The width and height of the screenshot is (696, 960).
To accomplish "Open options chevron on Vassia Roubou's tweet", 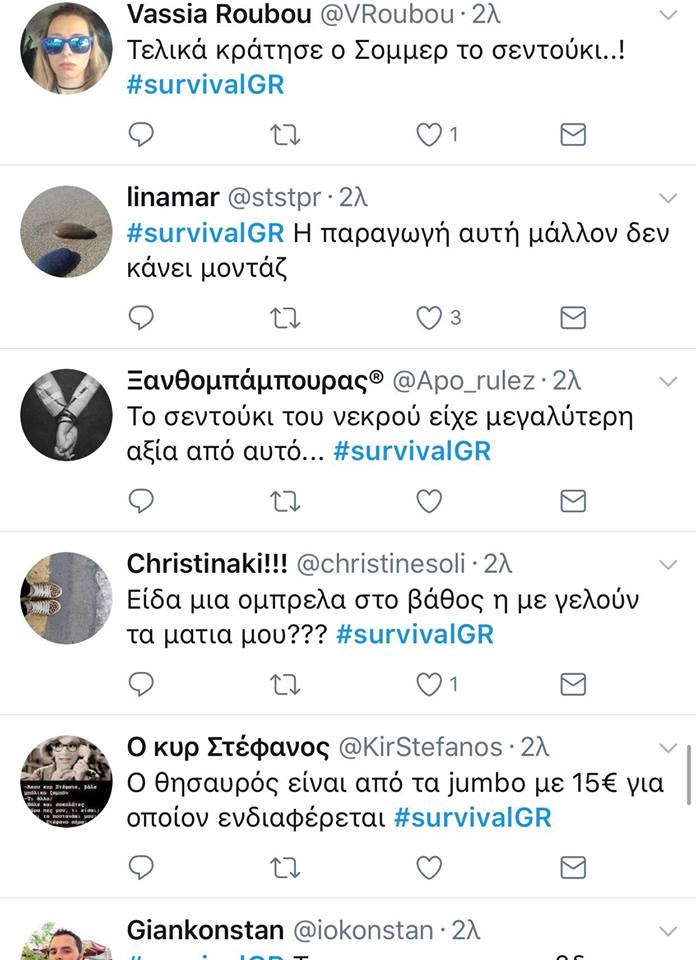I will (668, 15).
